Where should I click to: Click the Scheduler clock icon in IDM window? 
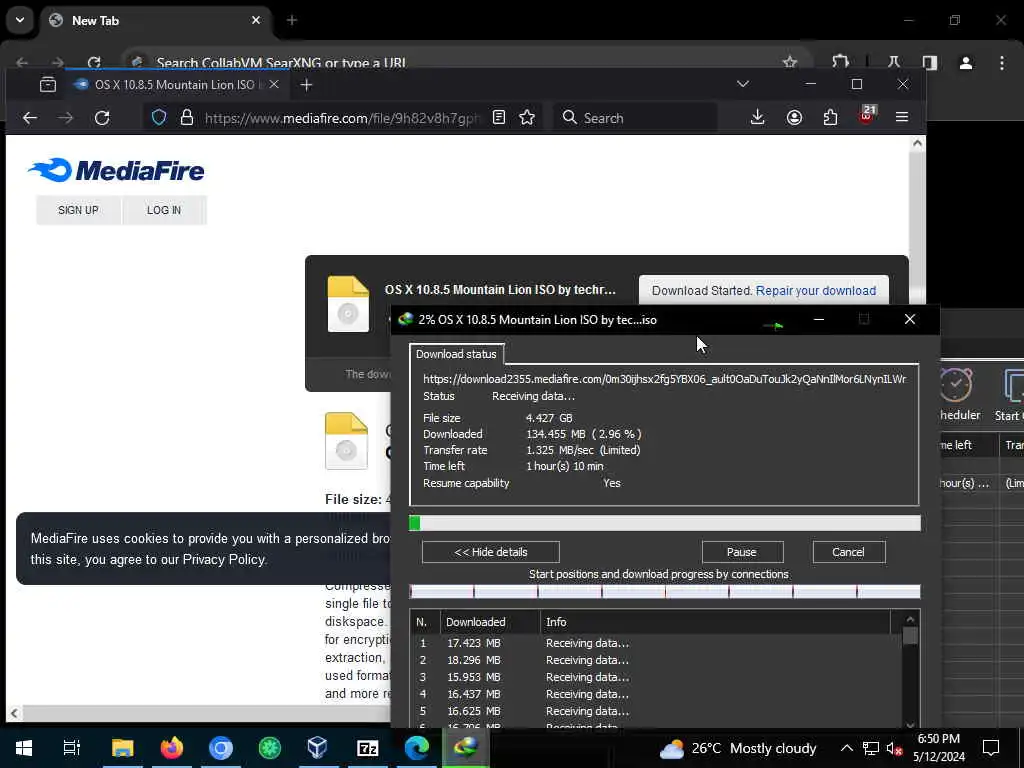pyautogui.click(x=956, y=385)
